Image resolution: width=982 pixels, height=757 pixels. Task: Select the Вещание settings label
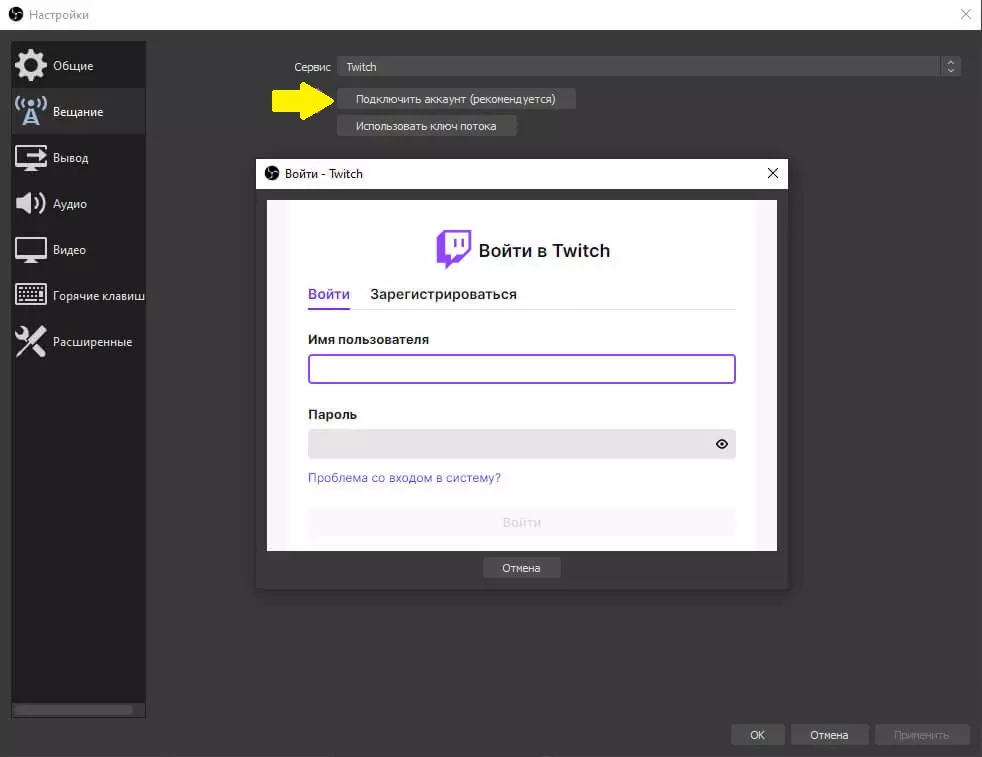point(78,112)
